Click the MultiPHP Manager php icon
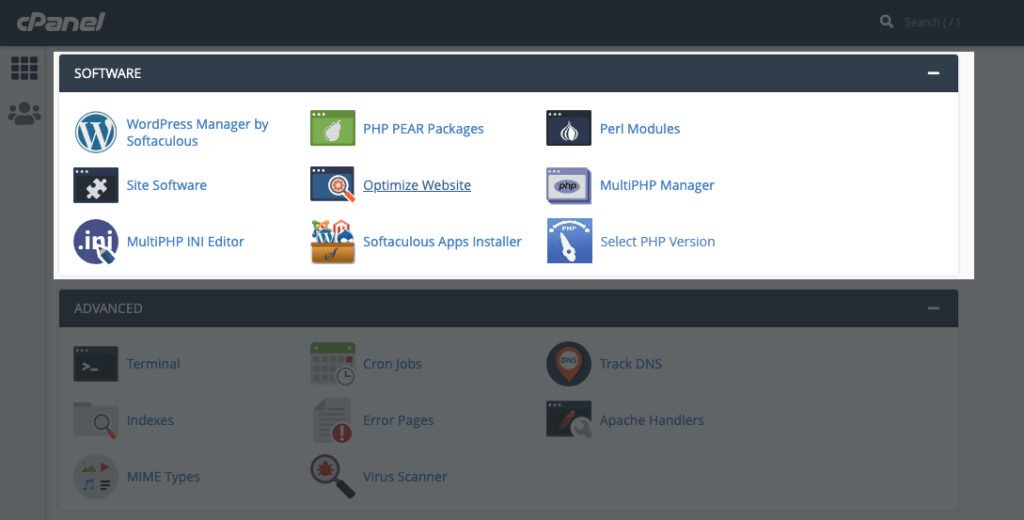Viewport: 1024px width, 520px height. [569, 186]
